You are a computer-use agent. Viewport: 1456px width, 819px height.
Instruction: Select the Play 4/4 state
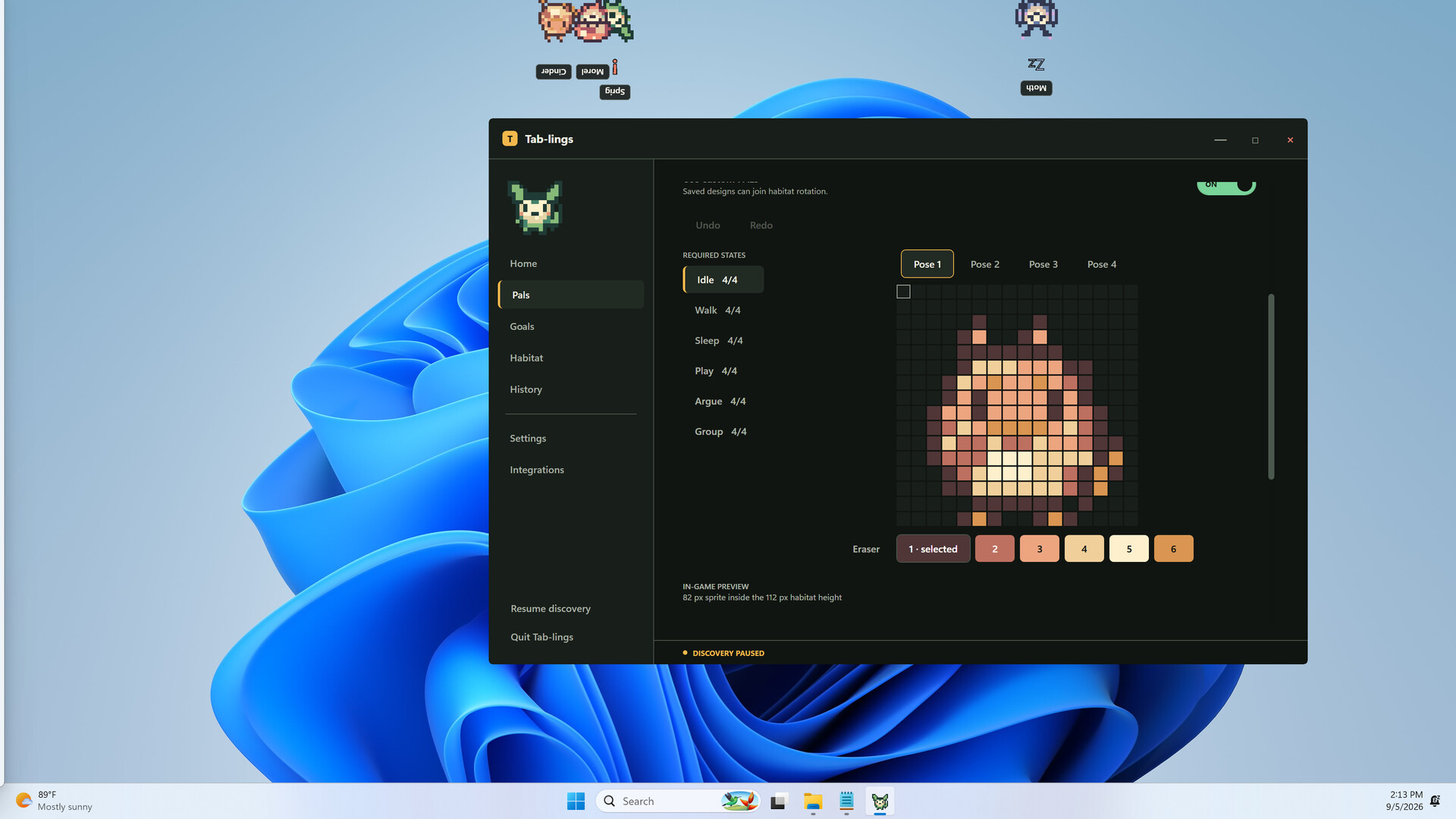(715, 371)
